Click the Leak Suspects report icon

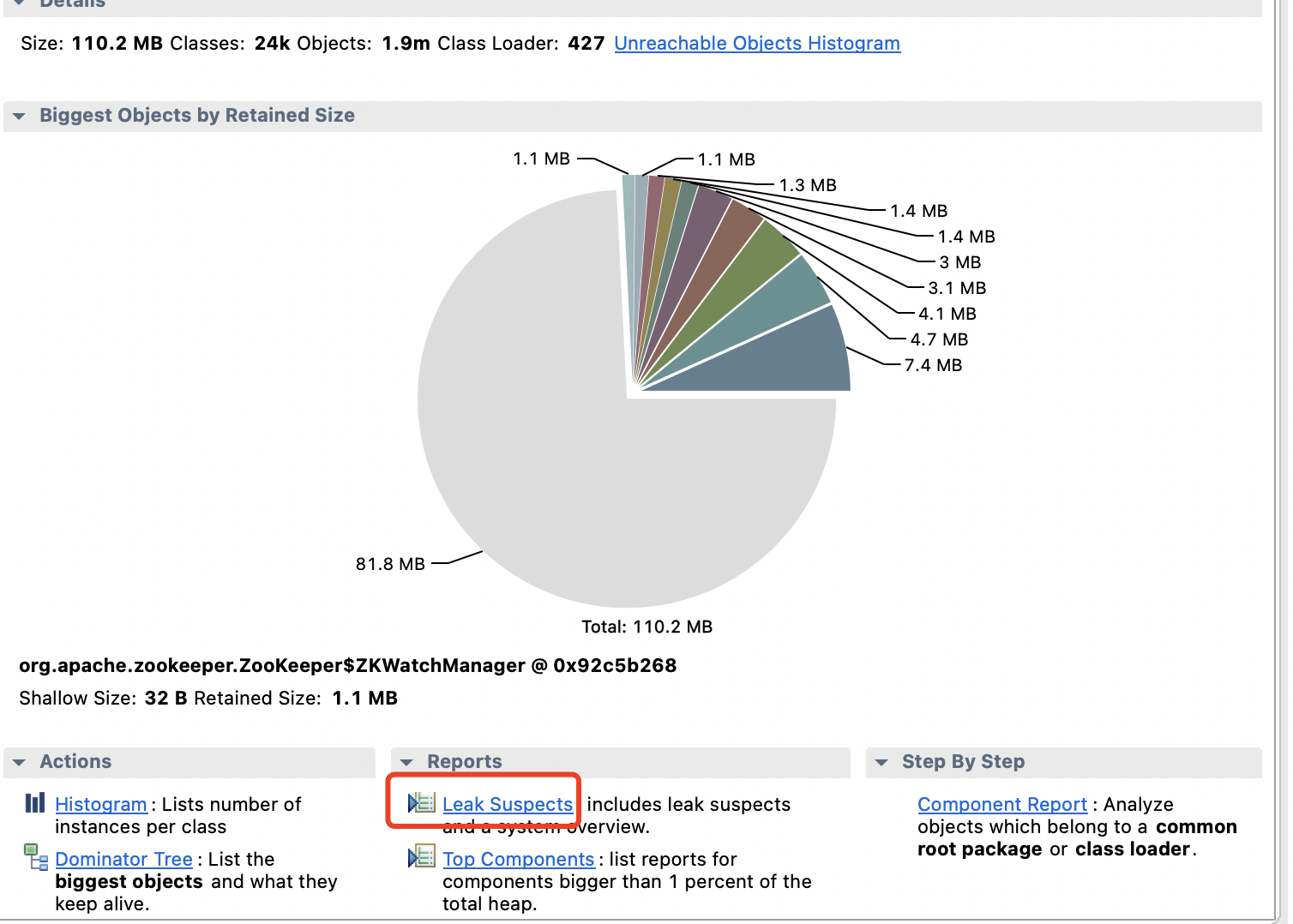[x=422, y=803]
